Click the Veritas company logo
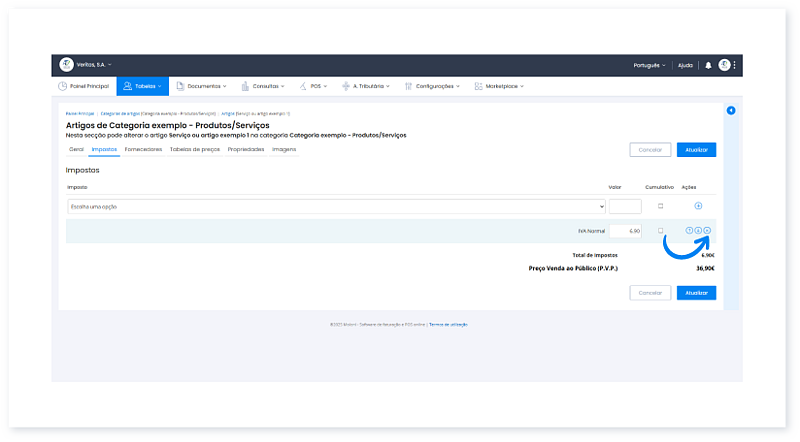Image resolution: width=800 pixels, height=442 pixels. (67, 65)
